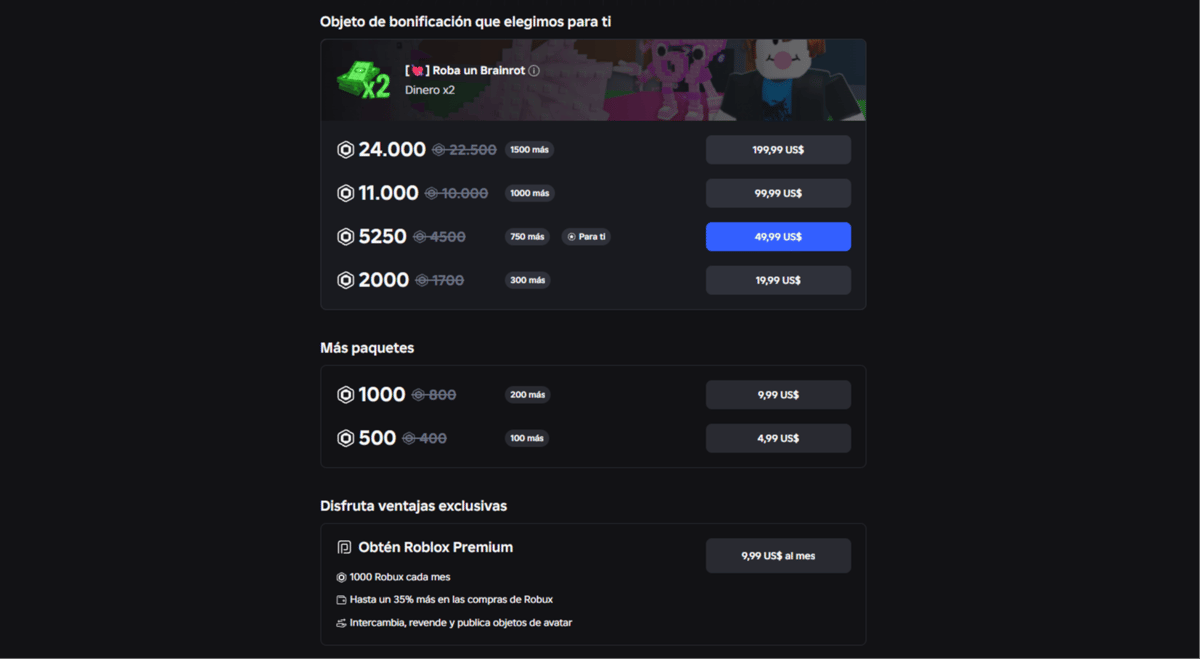The height and width of the screenshot is (659, 1200).
Task: Select the 9,99 US$ button for 1000 Robux
Action: click(778, 395)
